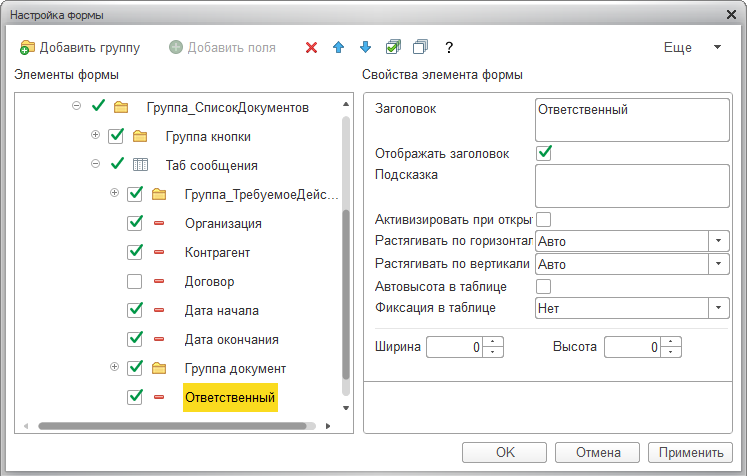Enable the Договор checkbox
Image resolution: width=747 pixels, height=476 pixels.
(x=135, y=282)
